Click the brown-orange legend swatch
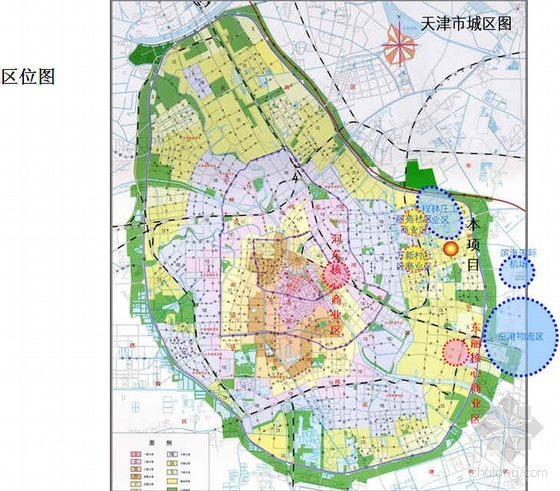 (x=136, y=476)
